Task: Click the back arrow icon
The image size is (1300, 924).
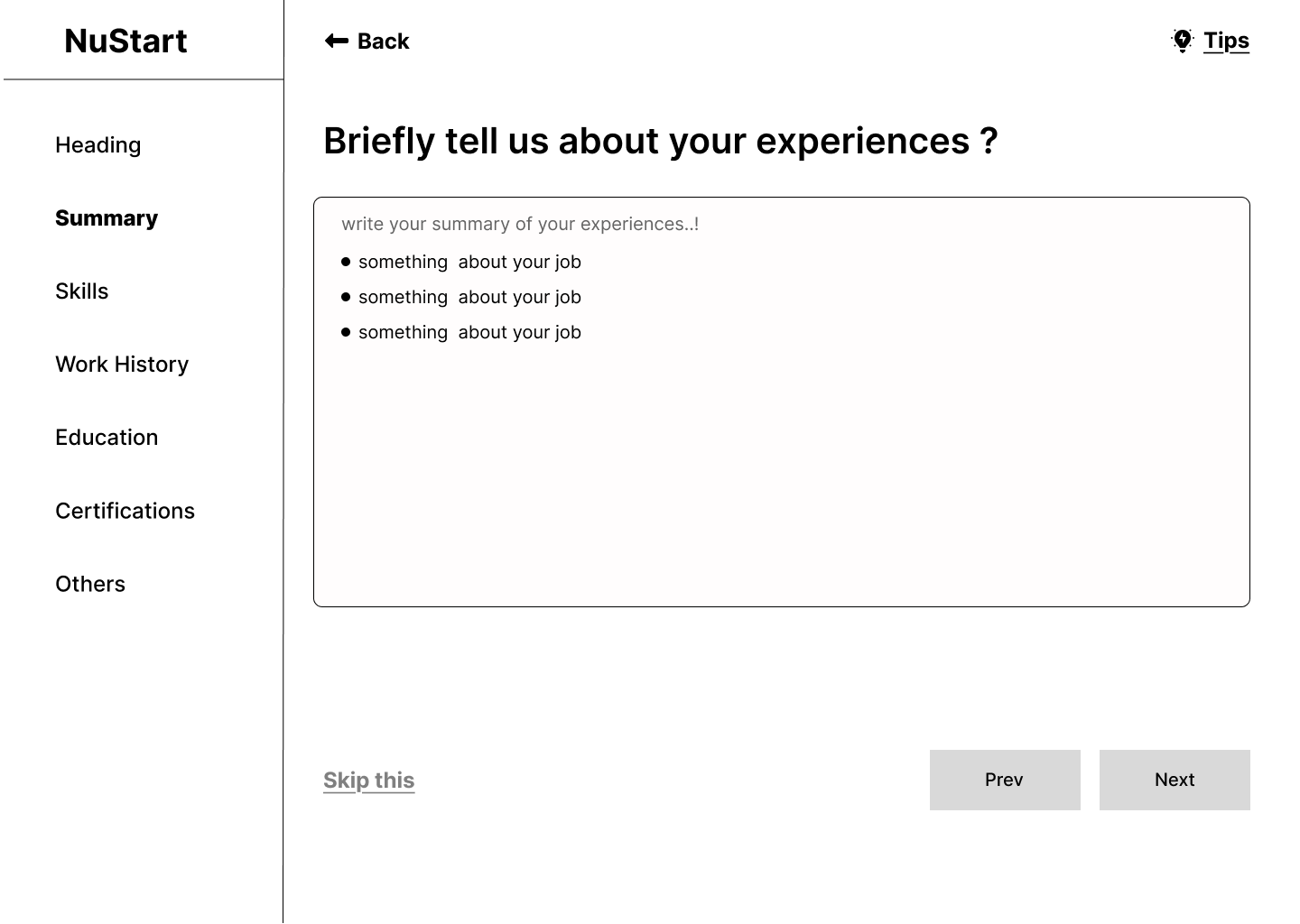Action: pos(337,41)
